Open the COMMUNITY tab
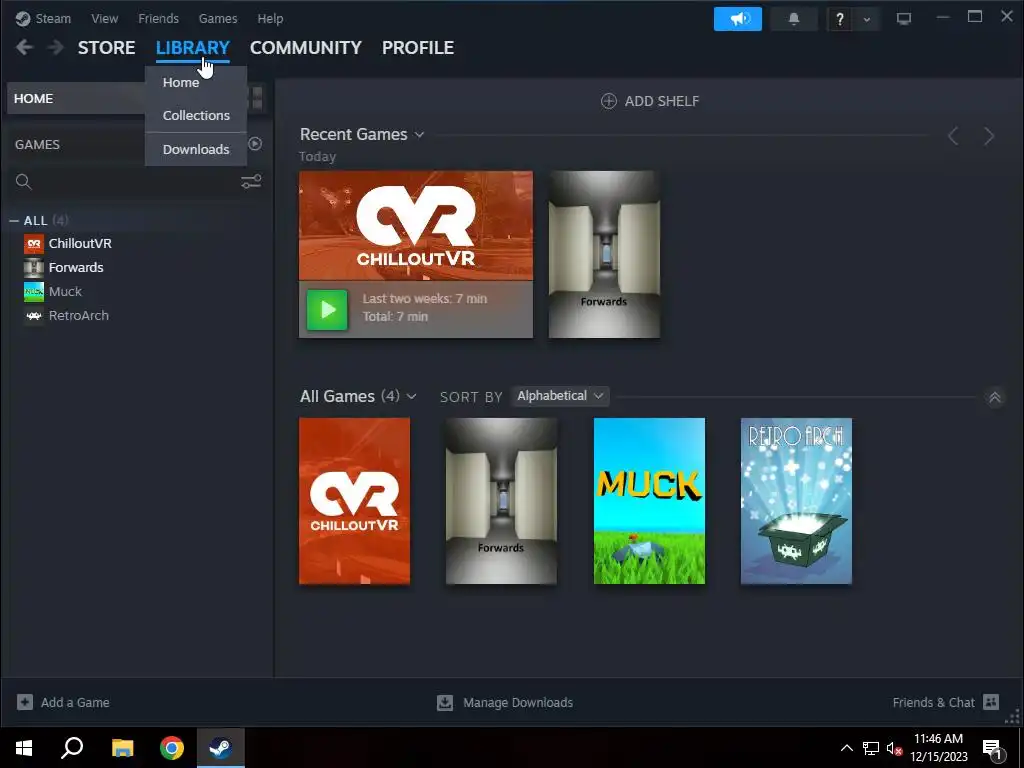The width and height of the screenshot is (1024, 768). pos(306,48)
